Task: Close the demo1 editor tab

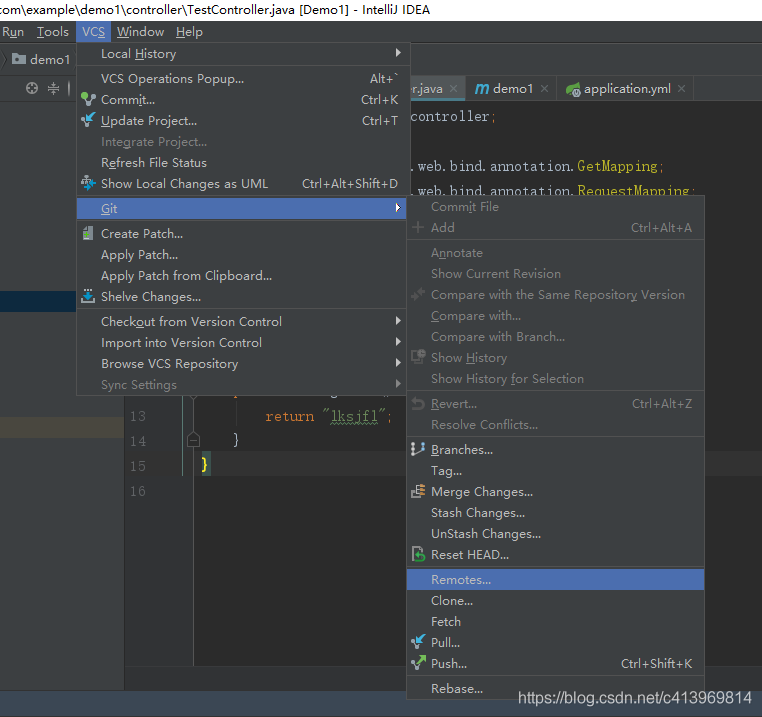Action: click(x=544, y=88)
